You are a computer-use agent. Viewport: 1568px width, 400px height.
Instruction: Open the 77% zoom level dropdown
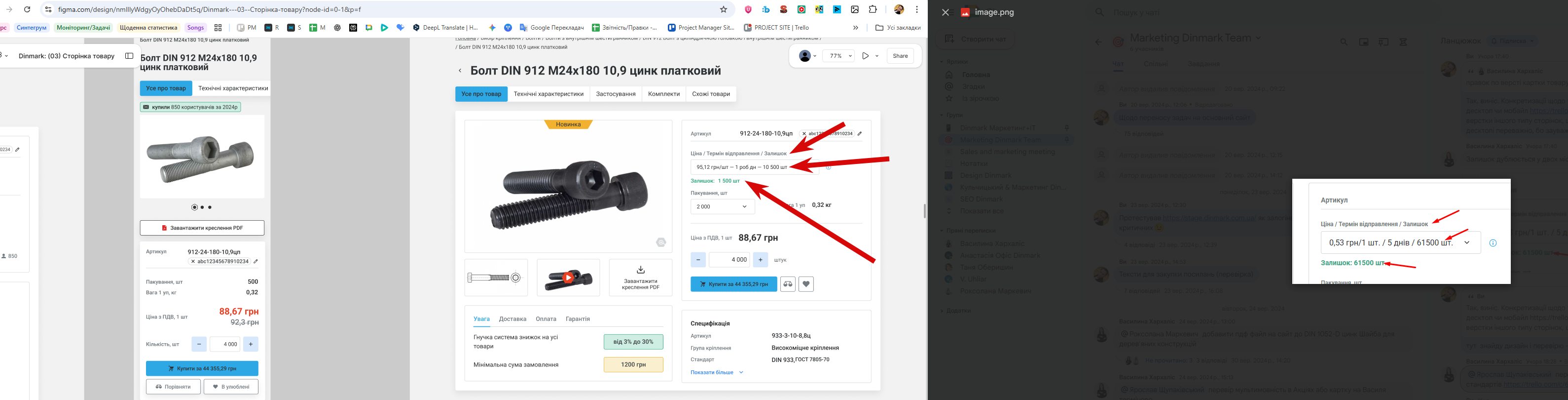click(x=839, y=56)
